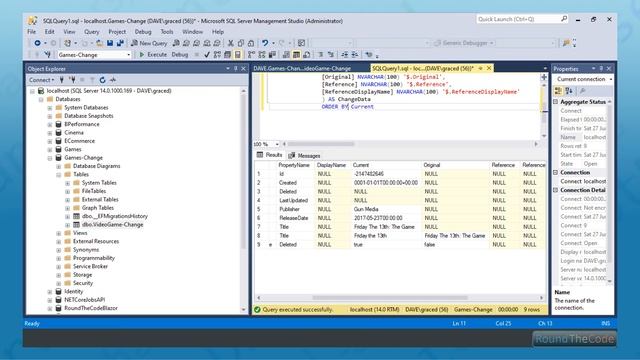
Task: Expand the dbo.VideoGame-Change table node
Action: 68,224
